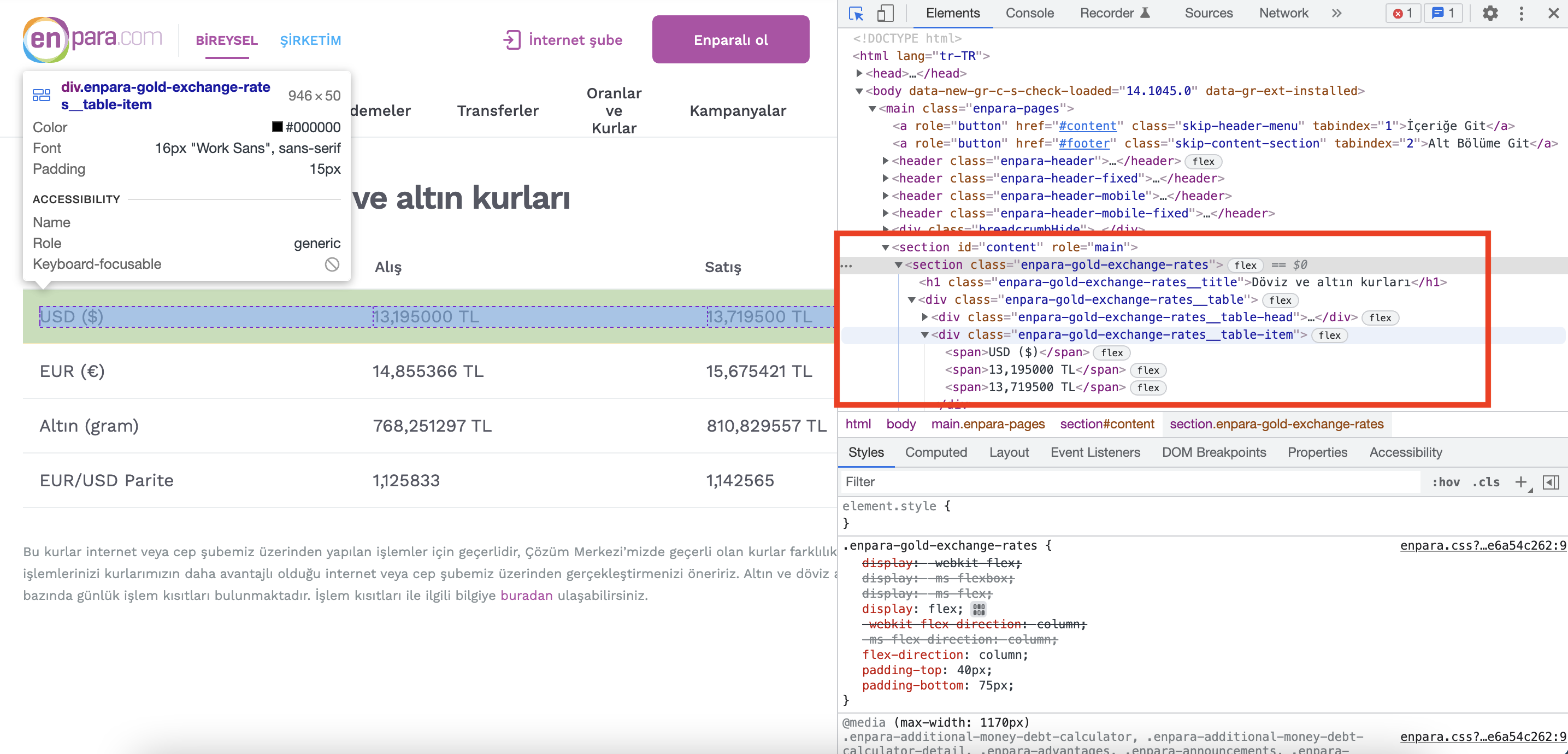This screenshot has height=754, width=1568.
Task: Expand the enpara-header node
Action: coord(886,161)
